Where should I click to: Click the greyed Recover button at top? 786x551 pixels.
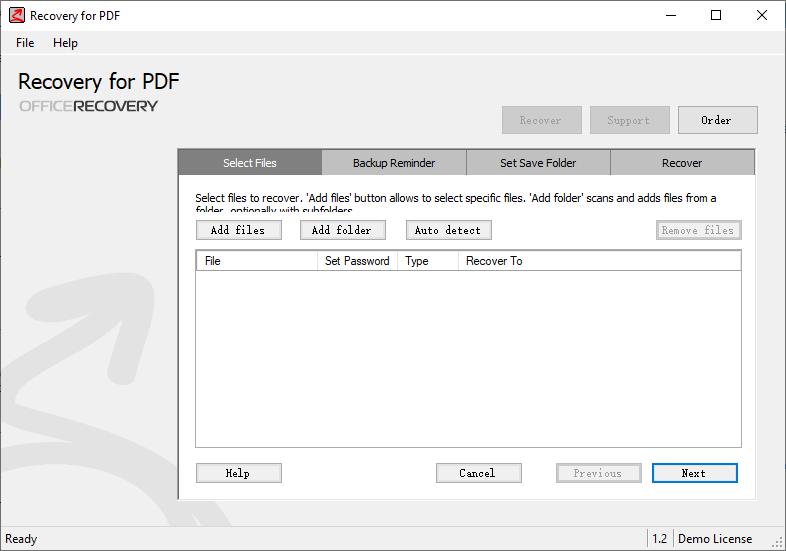click(x=541, y=120)
